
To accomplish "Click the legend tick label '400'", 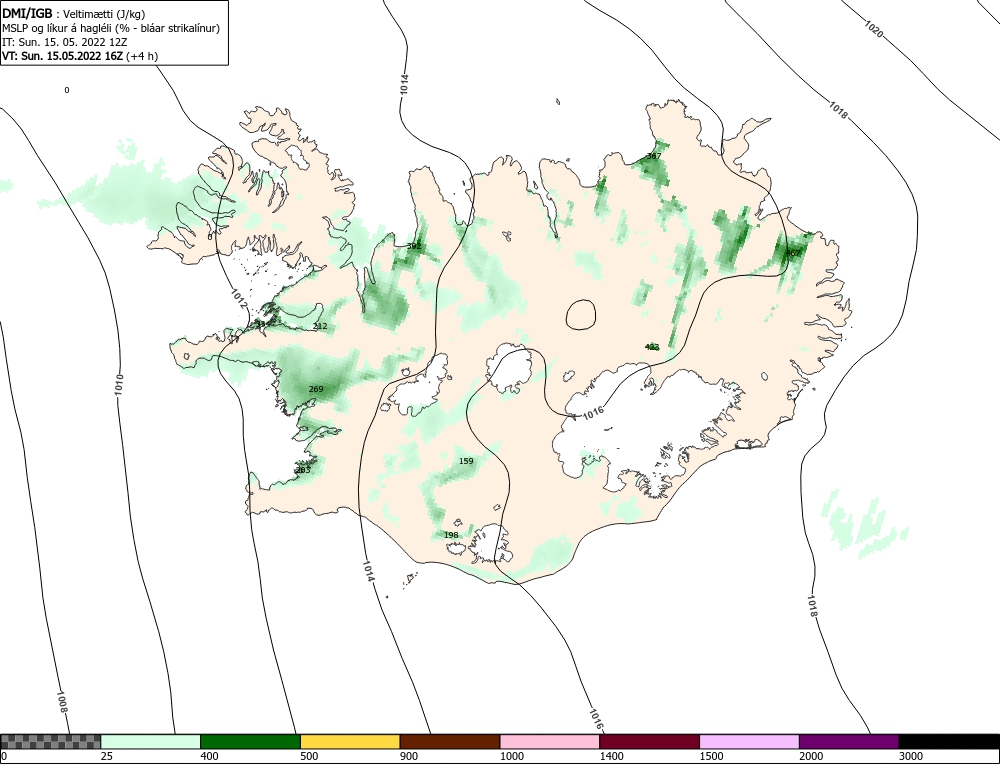I will (x=209, y=756).
